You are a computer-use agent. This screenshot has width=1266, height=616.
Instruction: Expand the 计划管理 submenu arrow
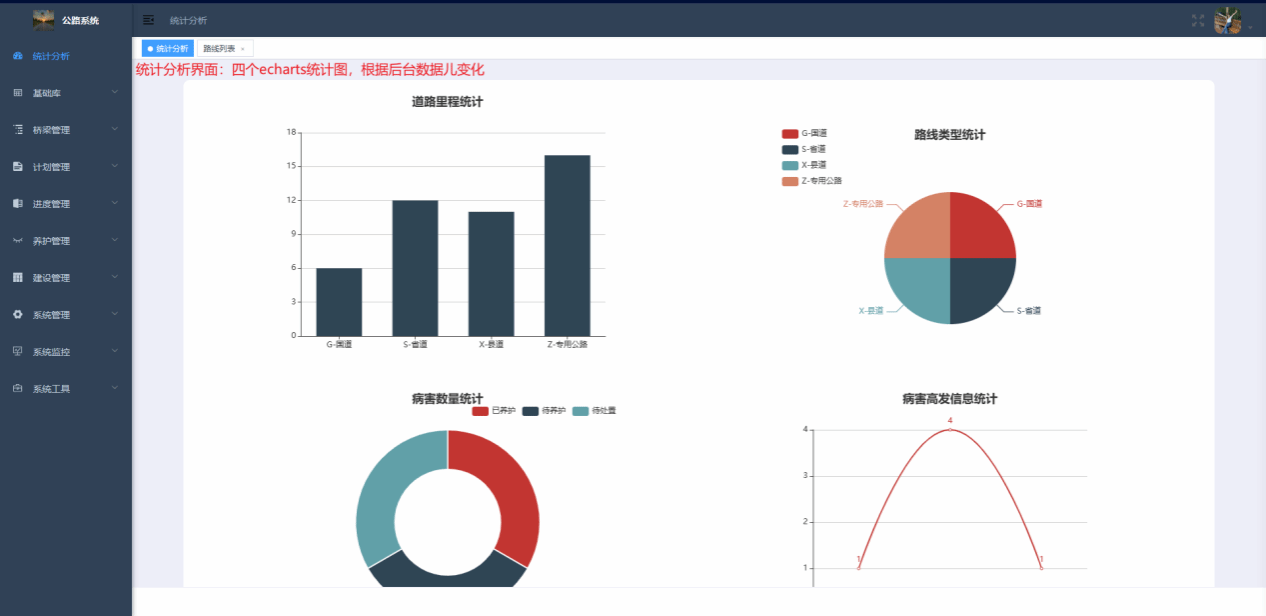(115, 167)
